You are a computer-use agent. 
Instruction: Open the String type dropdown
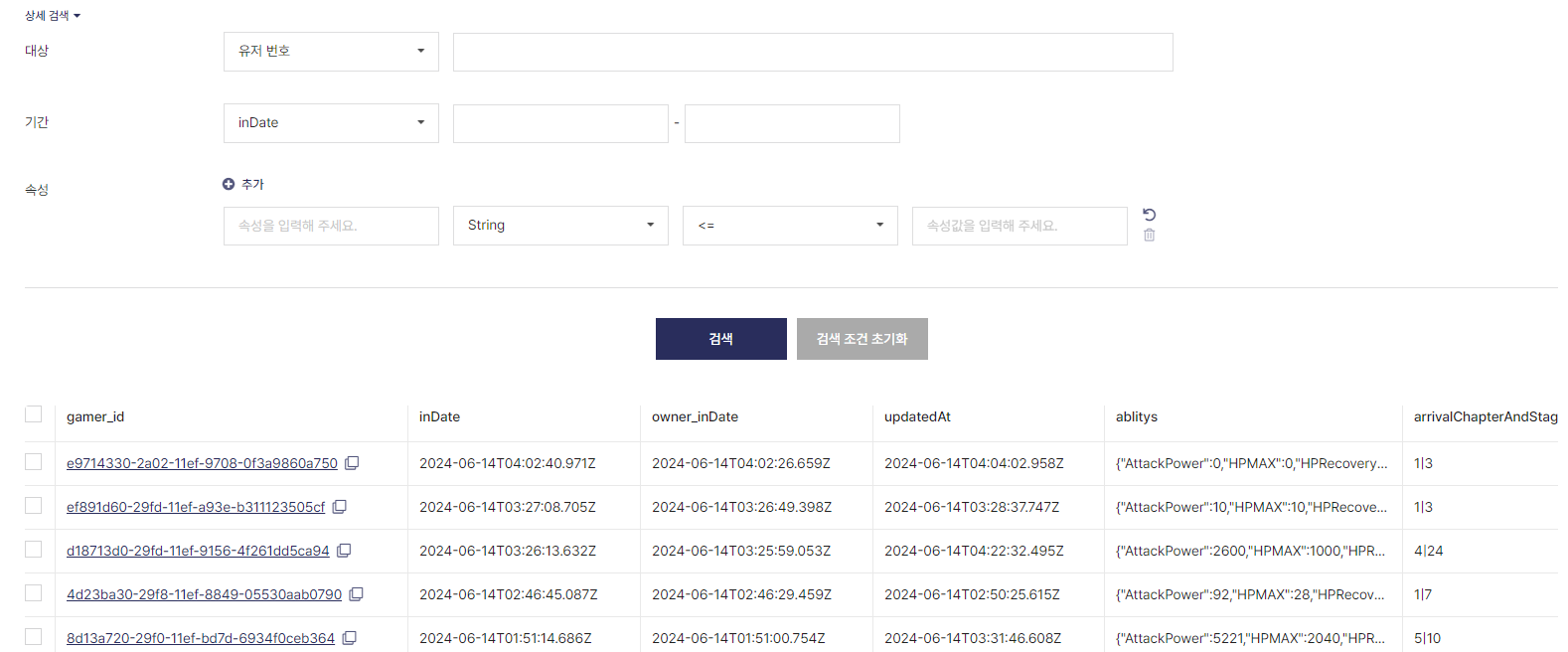(x=560, y=226)
